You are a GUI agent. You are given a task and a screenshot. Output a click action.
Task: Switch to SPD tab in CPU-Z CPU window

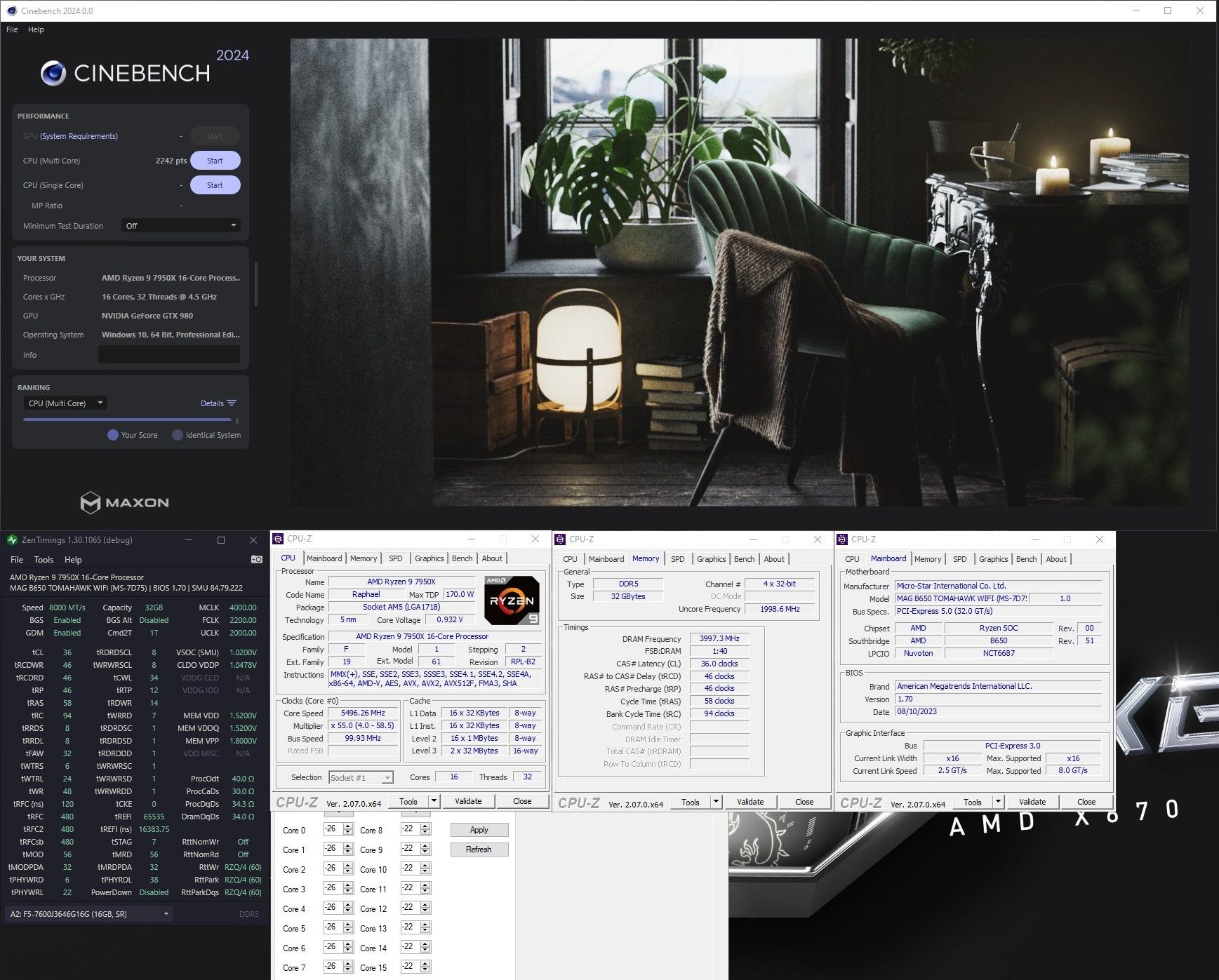pyautogui.click(x=396, y=558)
